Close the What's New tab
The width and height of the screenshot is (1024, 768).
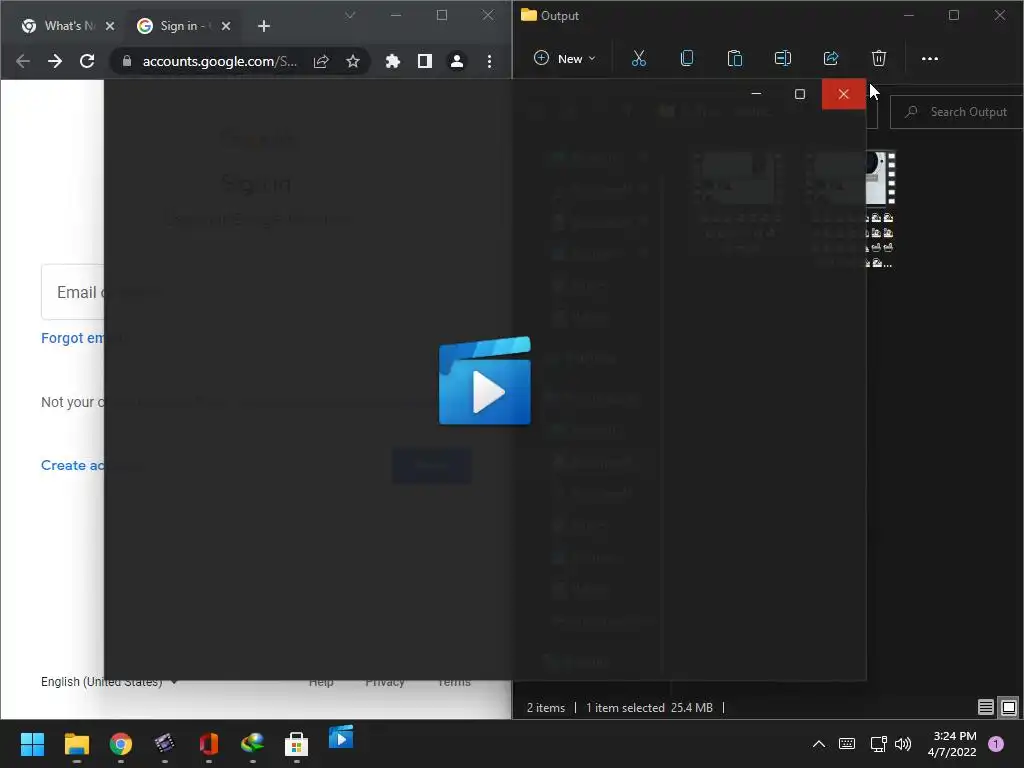tap(110, 26)
